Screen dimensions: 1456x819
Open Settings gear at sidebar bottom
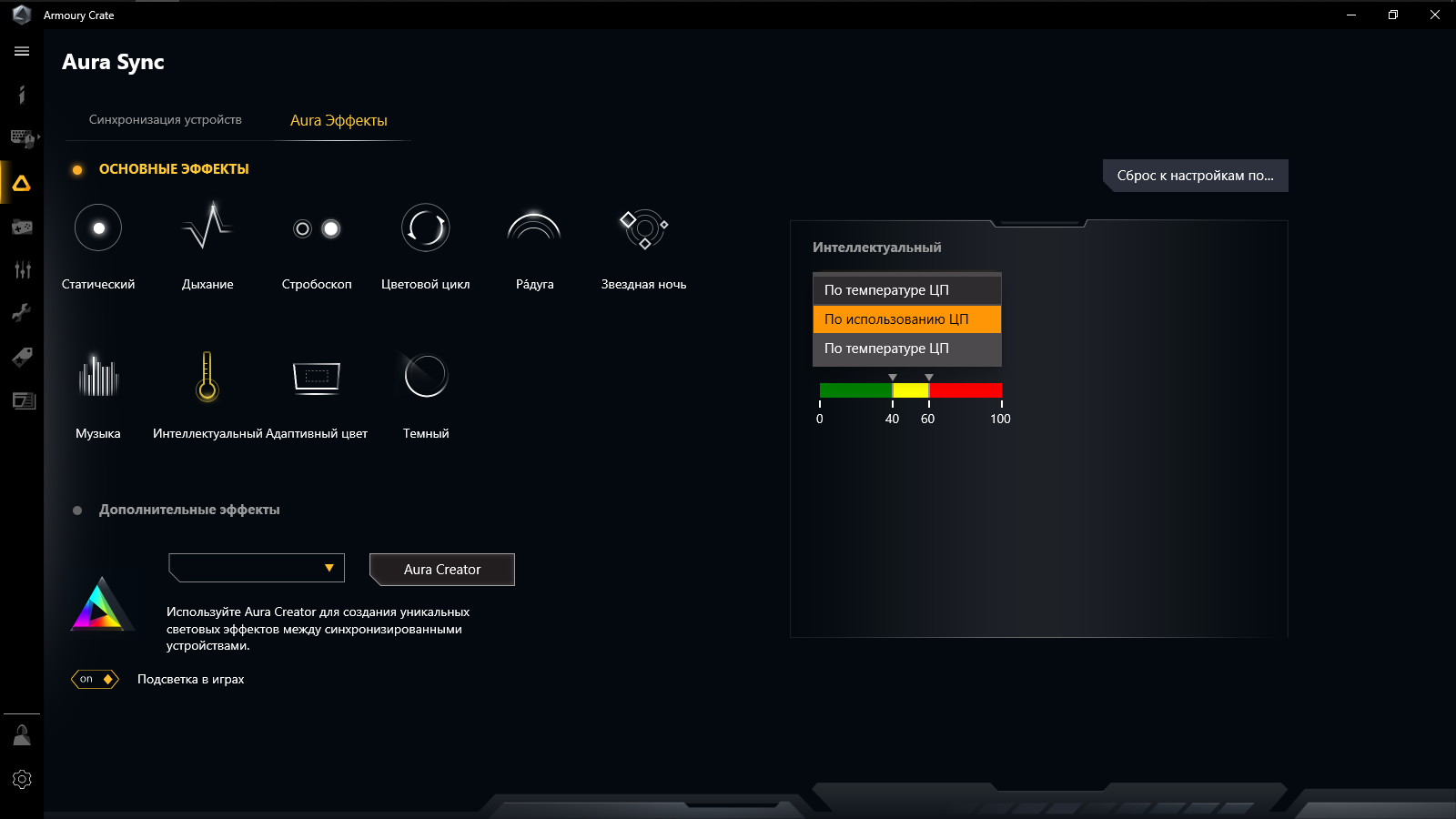(21, 779)
